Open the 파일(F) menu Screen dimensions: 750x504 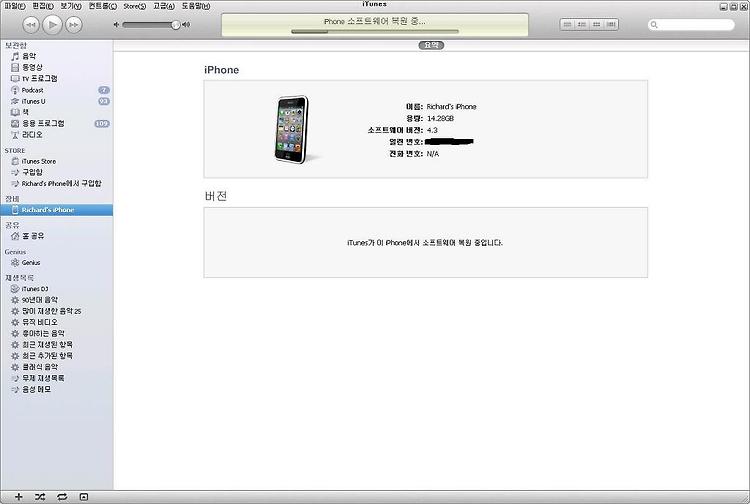point(15,6)
